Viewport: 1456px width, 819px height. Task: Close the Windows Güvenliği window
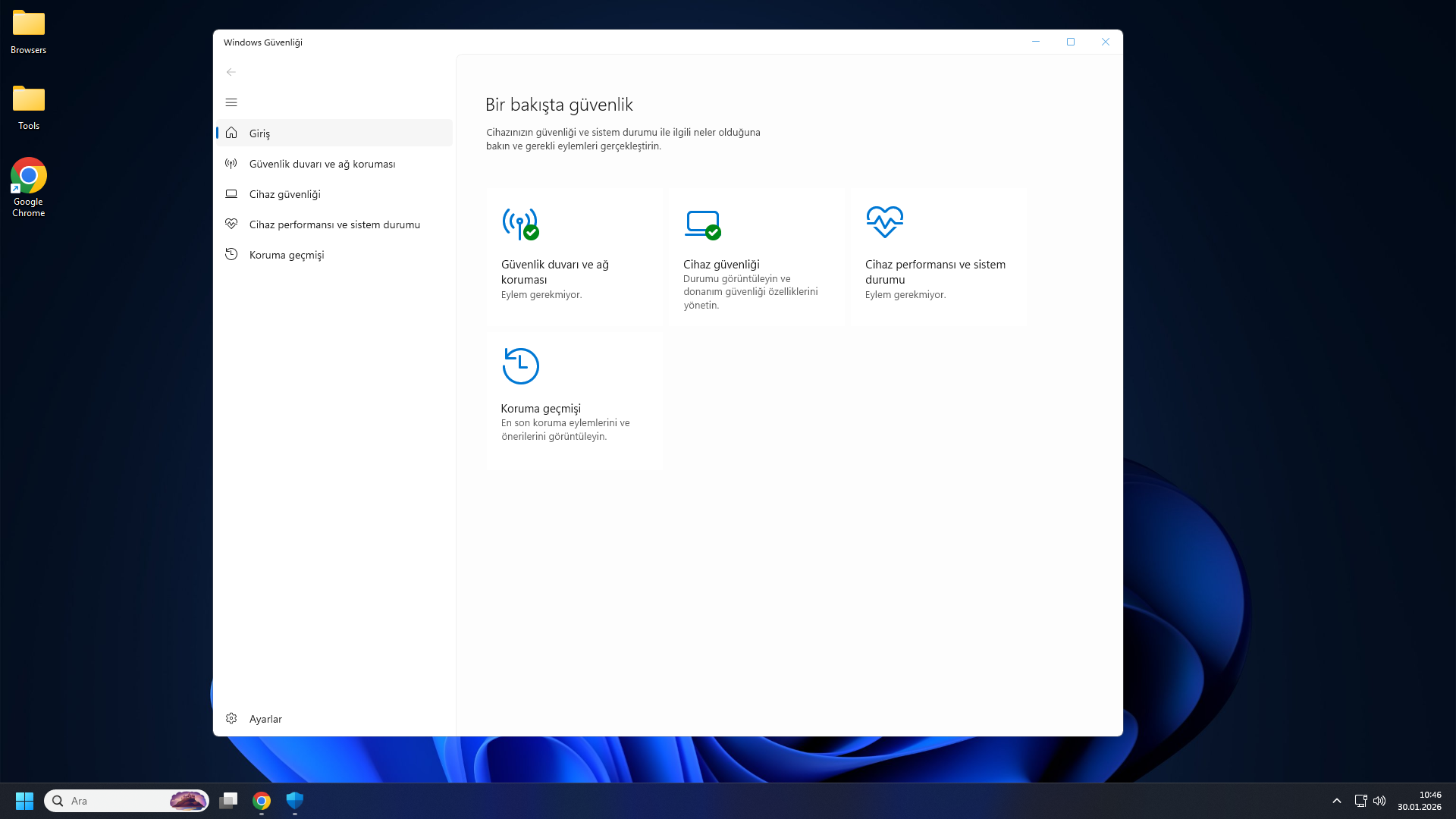pyautogui.click(x=1106, y=42)
